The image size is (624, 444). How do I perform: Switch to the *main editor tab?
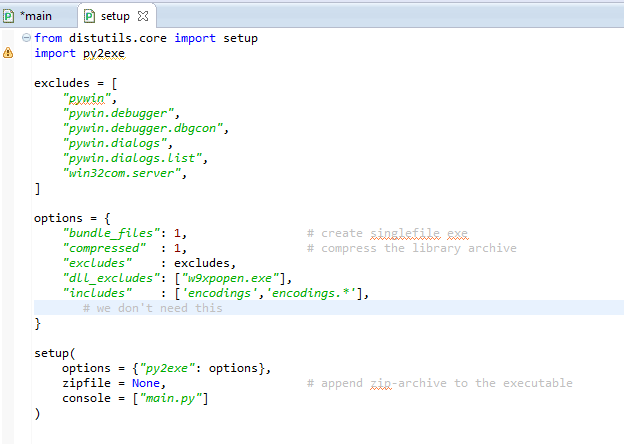[x=36, y=16]
